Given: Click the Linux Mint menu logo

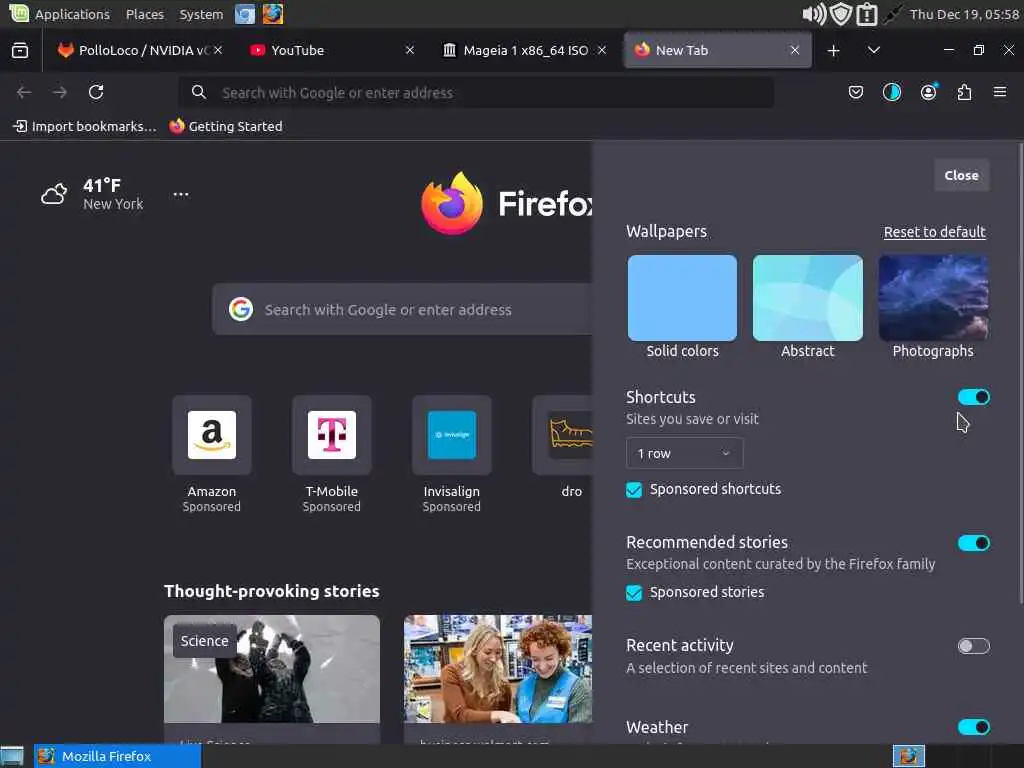Looking at the screenshot, I should (x=19, y=13).
